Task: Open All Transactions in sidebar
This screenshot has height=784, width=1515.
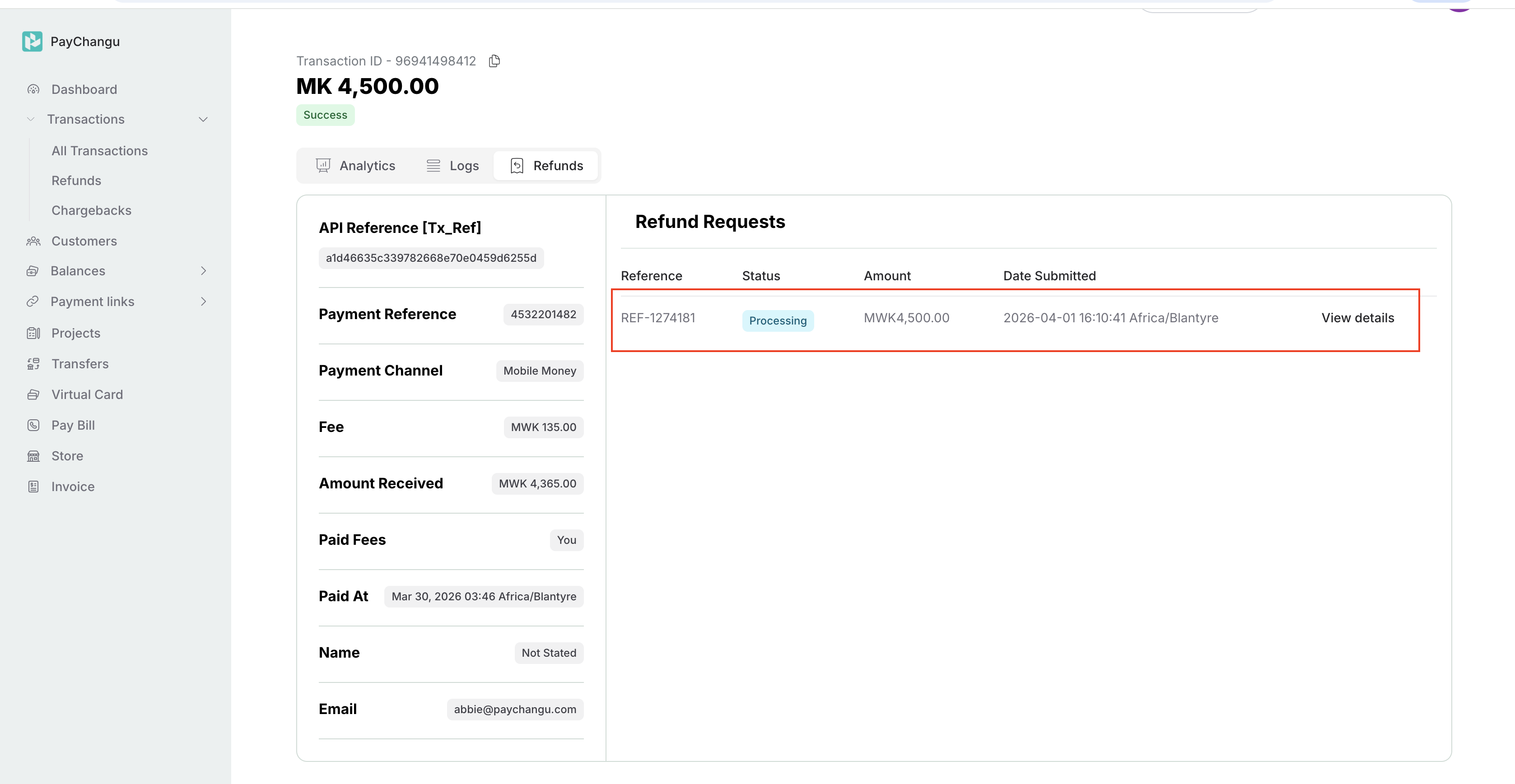Action: 99,151
